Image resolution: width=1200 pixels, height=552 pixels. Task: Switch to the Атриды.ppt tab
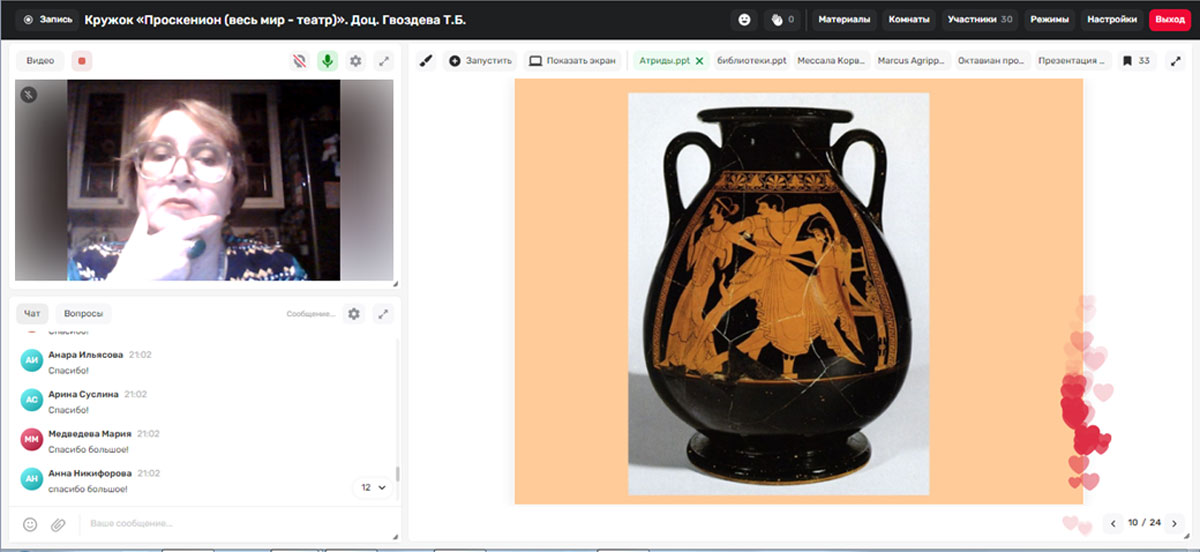coord(664,61)
